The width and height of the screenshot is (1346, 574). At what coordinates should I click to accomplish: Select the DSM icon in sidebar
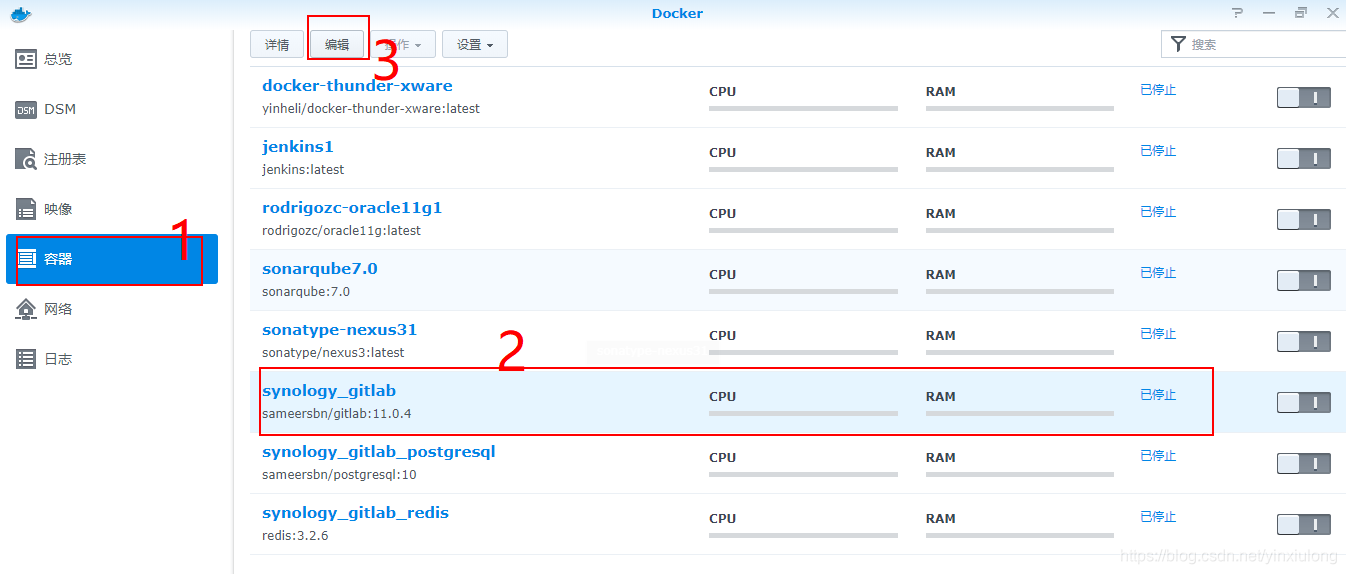(26, 109)
